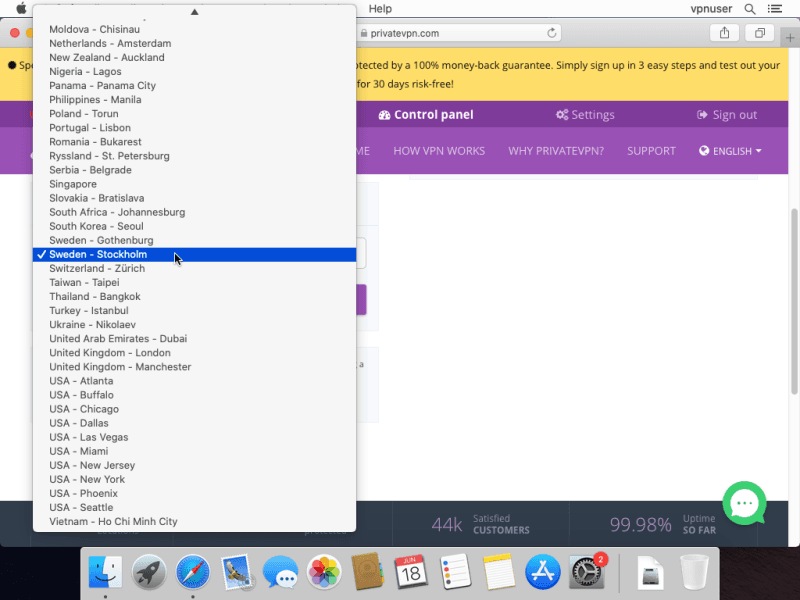Click the Safari show tabs icon
Viewport: 800px width, 600px height.
coord(760,33)
